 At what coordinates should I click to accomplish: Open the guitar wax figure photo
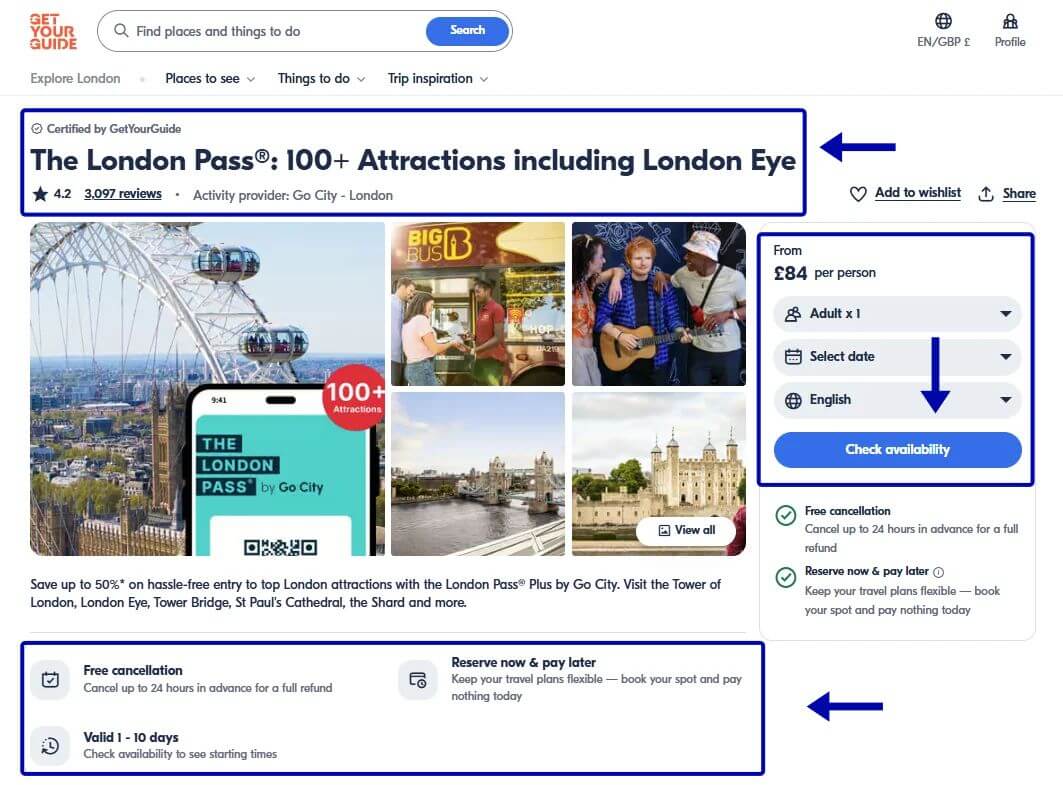click(659, 304)
